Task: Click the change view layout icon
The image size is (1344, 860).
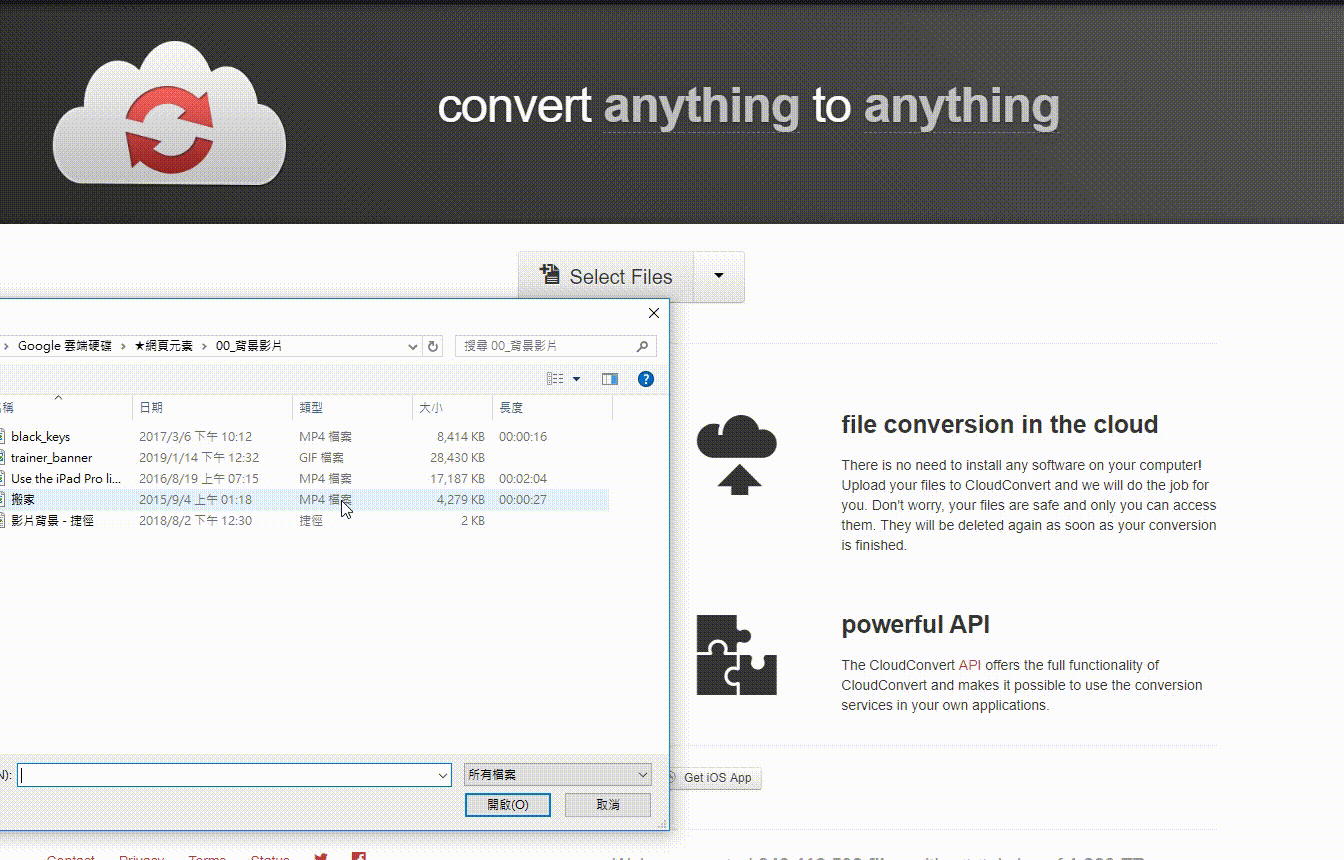Action: pos(556,379)
